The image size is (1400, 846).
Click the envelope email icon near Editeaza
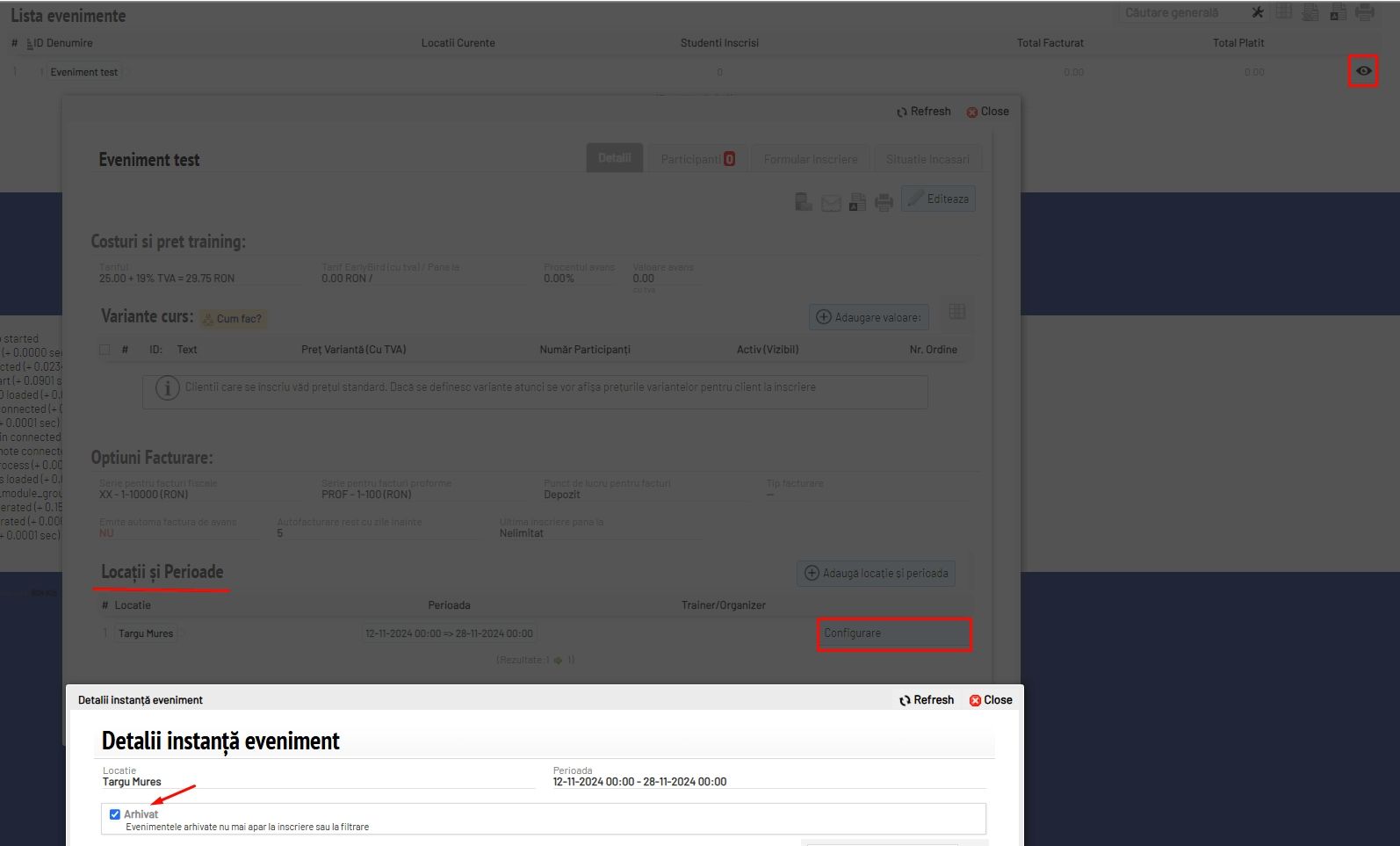click(831, 203)
